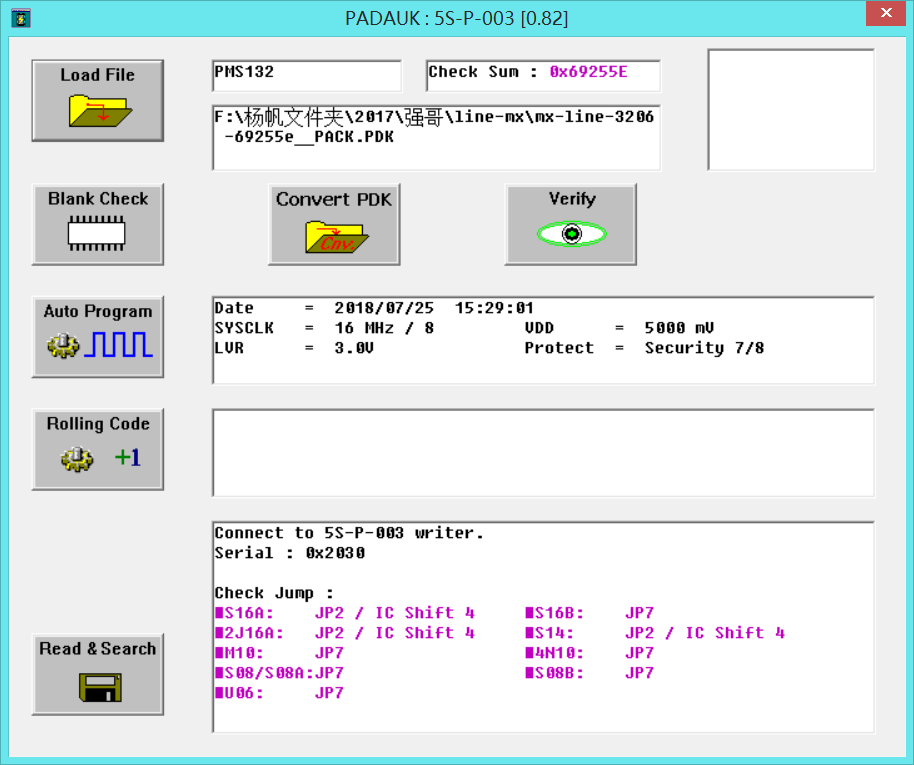The width and height of the screenshot is (914, 765).
Task: Click the empty preview box at top right
Action: (791, 110)
